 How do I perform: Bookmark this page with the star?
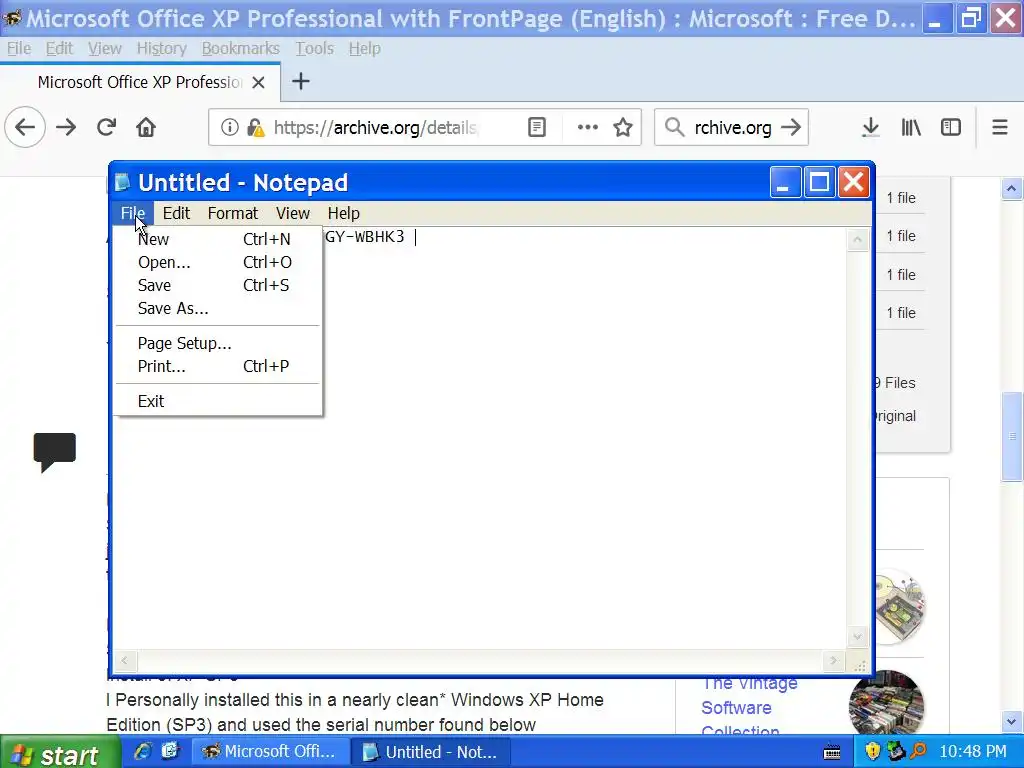[623, 127]
